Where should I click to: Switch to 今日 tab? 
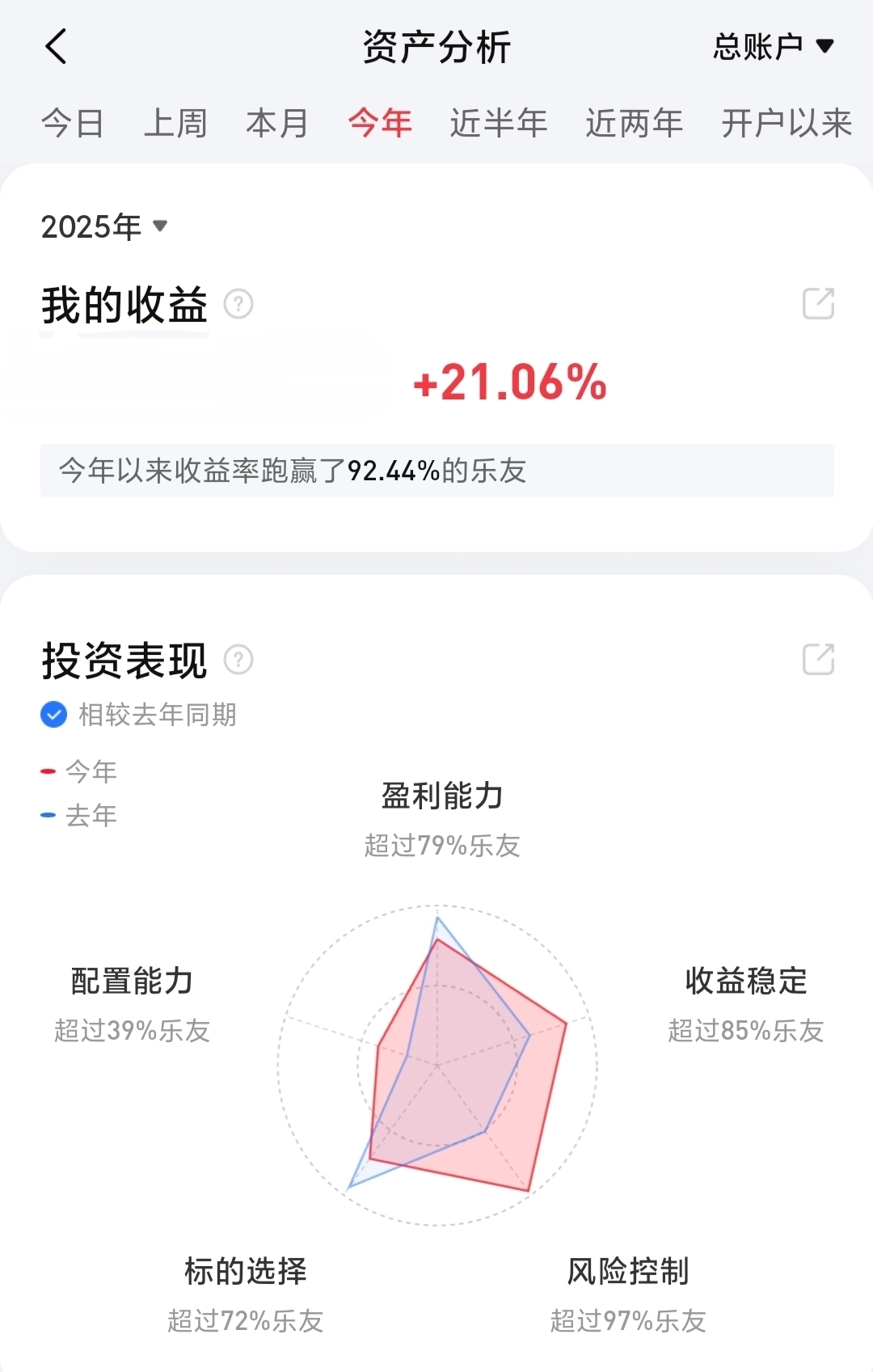(73, 124)
